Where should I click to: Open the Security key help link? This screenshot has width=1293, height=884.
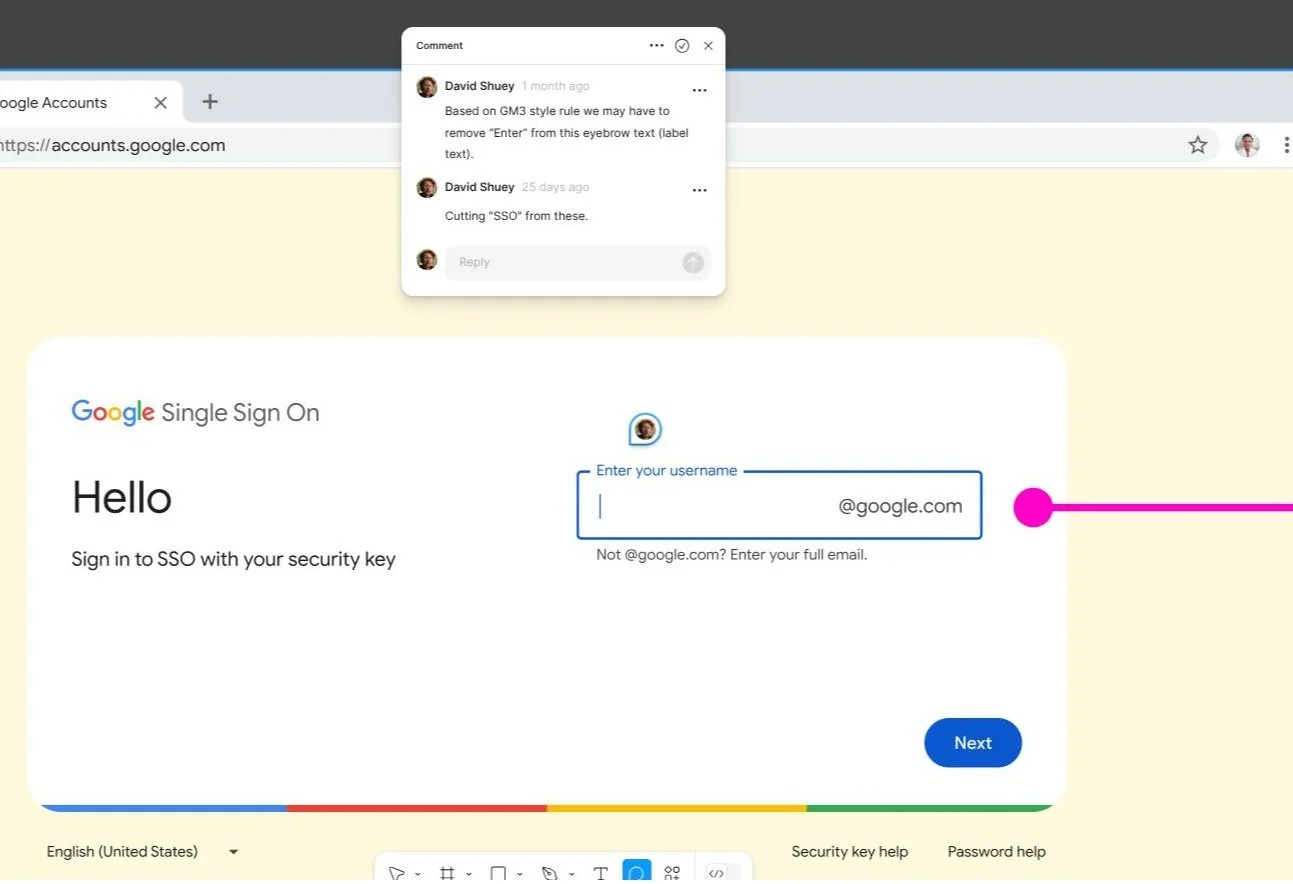click(850, 852)
